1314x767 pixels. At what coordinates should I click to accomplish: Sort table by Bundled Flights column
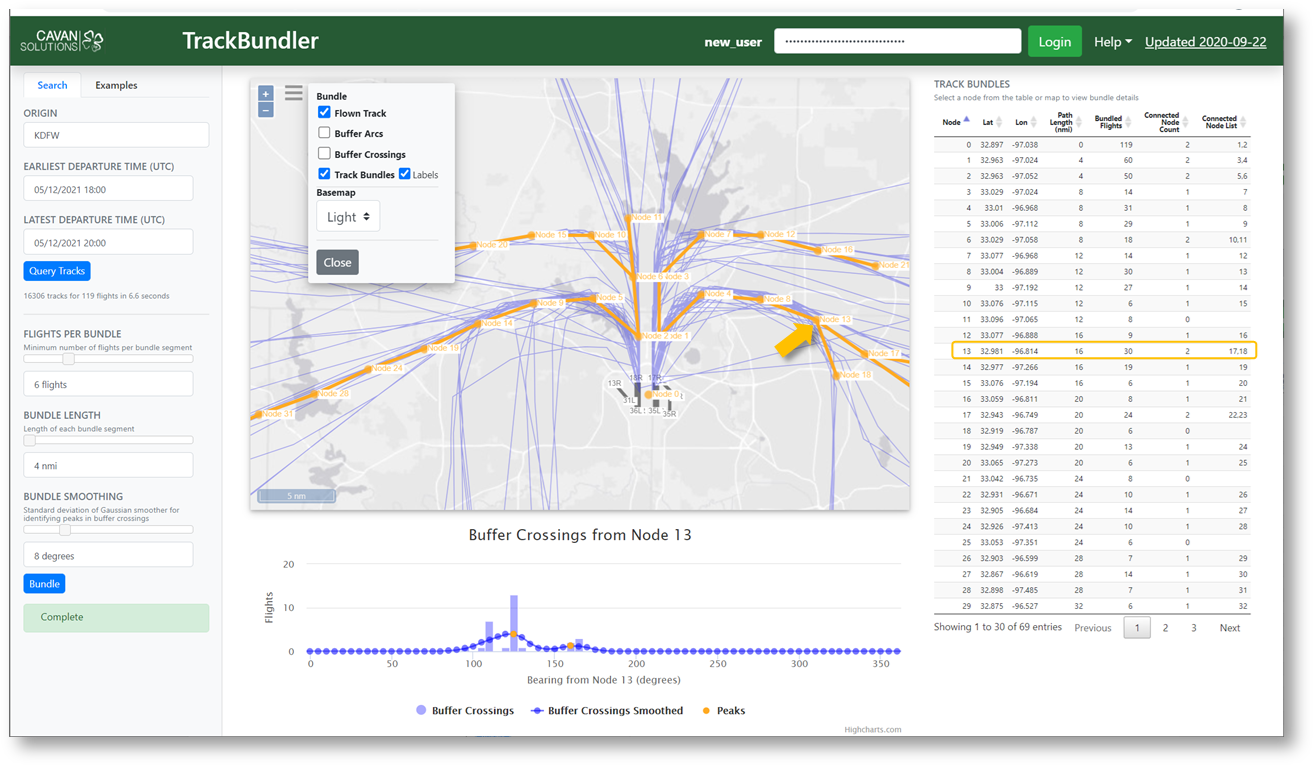(x=1128, y=122)
